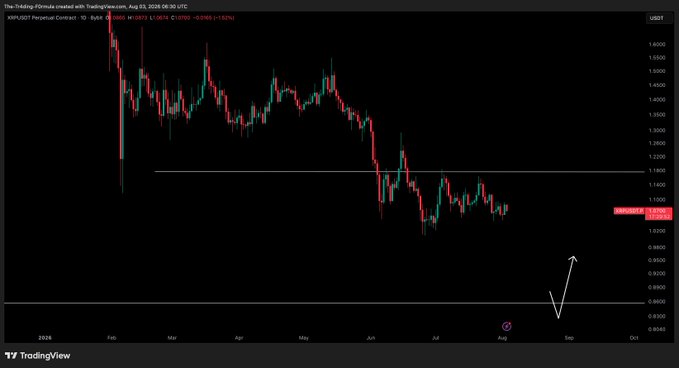Select the red XRPUSDT.P price label
This screenshot has height=368, width=679.
tap(629, 211)
